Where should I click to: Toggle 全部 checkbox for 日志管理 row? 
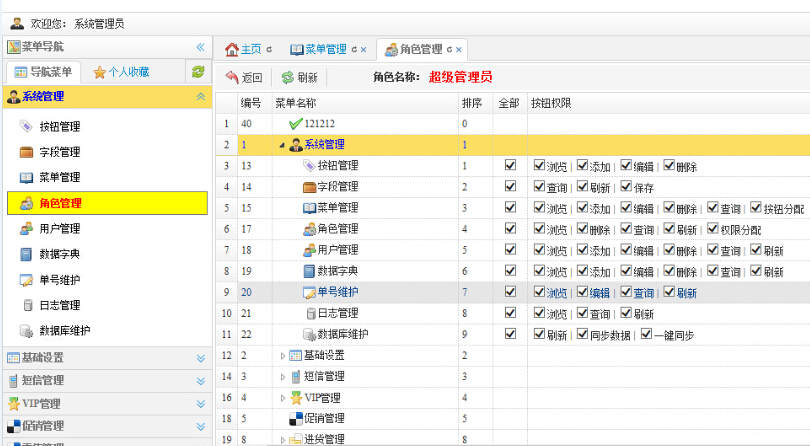tap(510, 313)
